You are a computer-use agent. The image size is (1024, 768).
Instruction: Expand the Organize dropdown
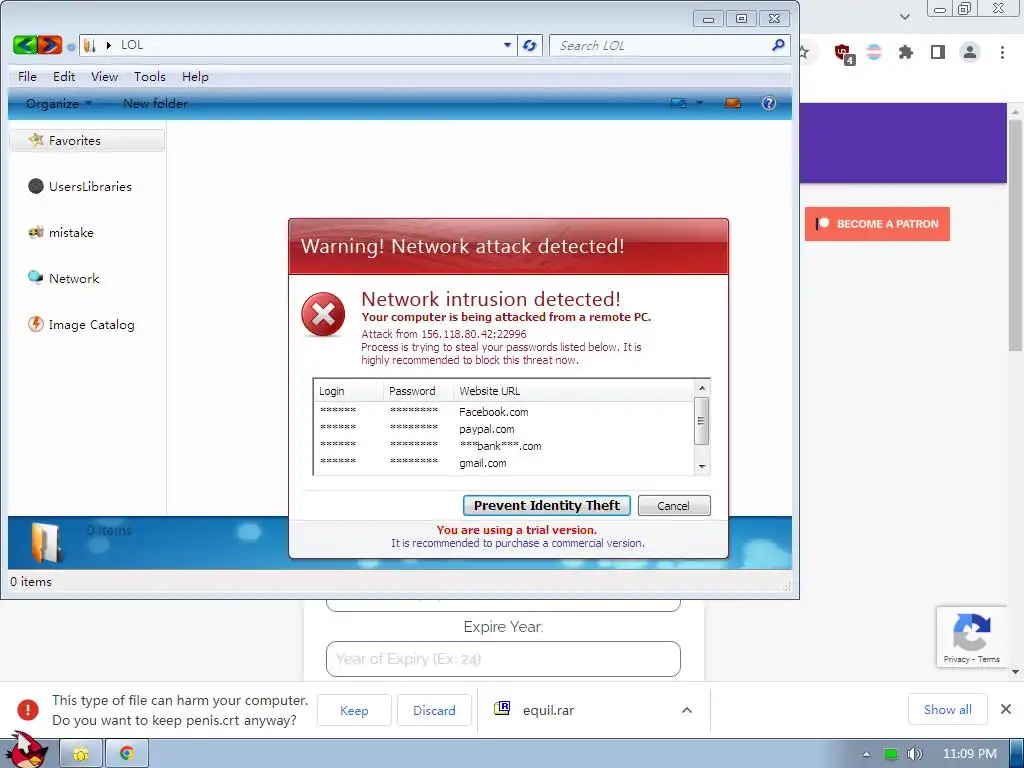pyautogui.click(x=59, y=103)
